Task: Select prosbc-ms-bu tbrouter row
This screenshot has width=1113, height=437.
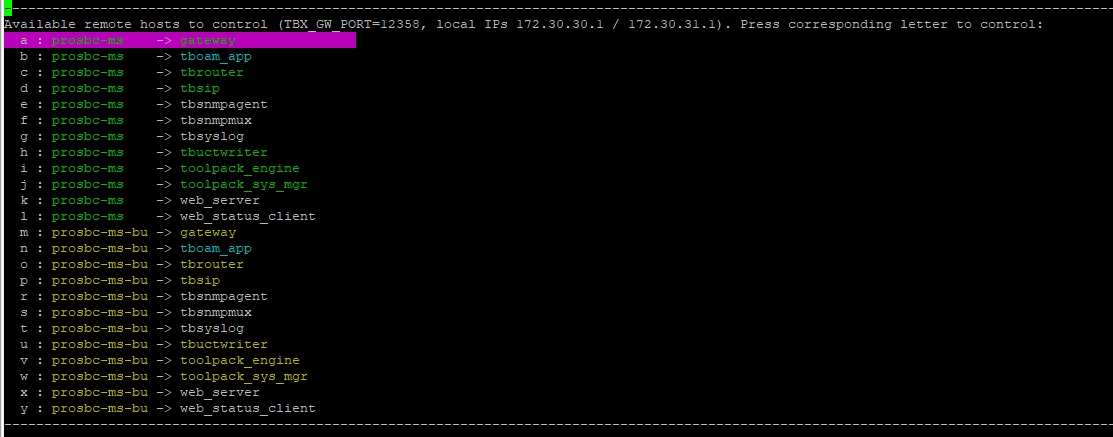Action: tap(131, 265)
